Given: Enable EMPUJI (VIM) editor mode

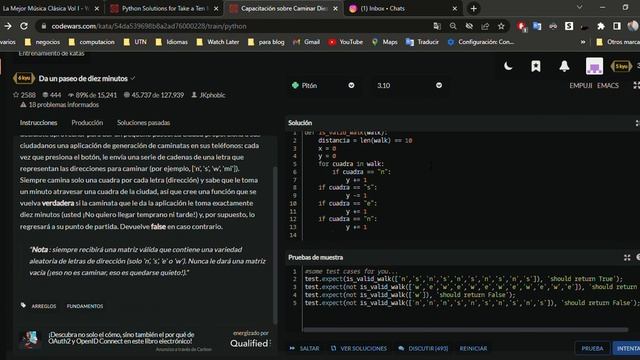Looking at the screenshot, I should click(x=580, y=85).
